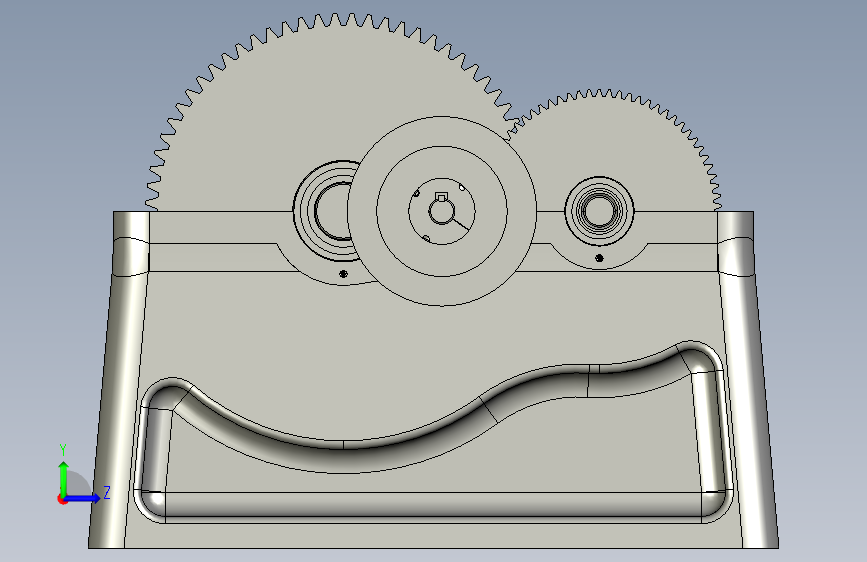The width and height of the screenshot is (867, 562).
Task: Click the blue Z axis arrow of the triad
Action: (x=83, y=498)
